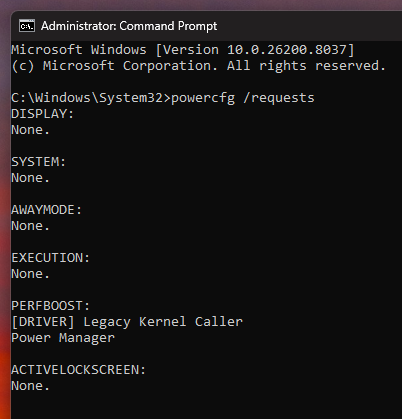Image resolution: width=402 pixels, height=419 pixels.
Task: Open the Command Prompt title bar icon menu
Action: (27, 26)
